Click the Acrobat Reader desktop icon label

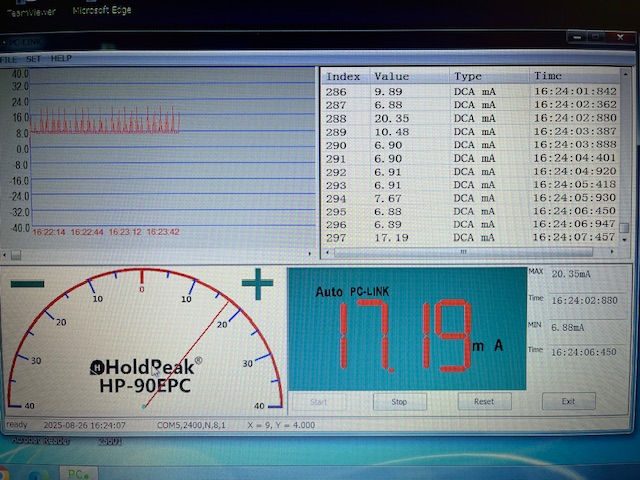point(40,440)
